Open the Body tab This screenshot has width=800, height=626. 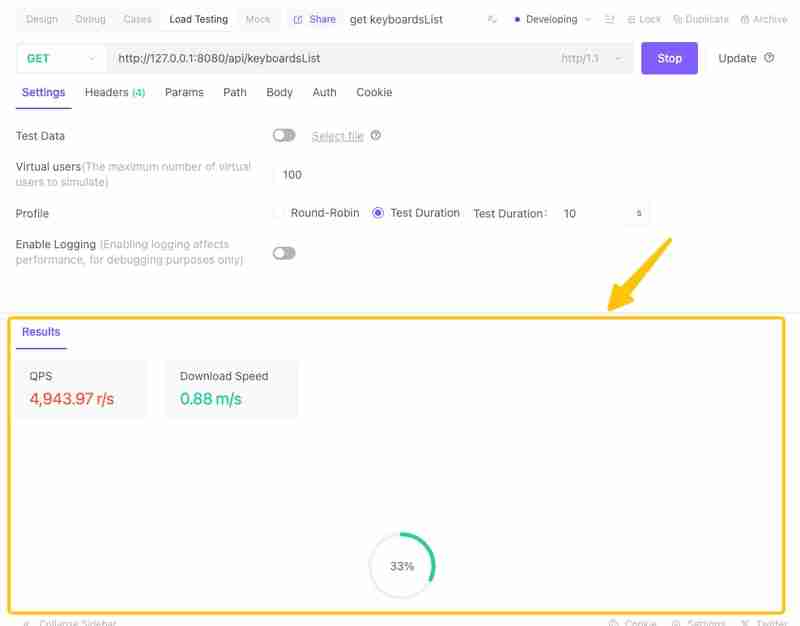(x=279, y=92)
